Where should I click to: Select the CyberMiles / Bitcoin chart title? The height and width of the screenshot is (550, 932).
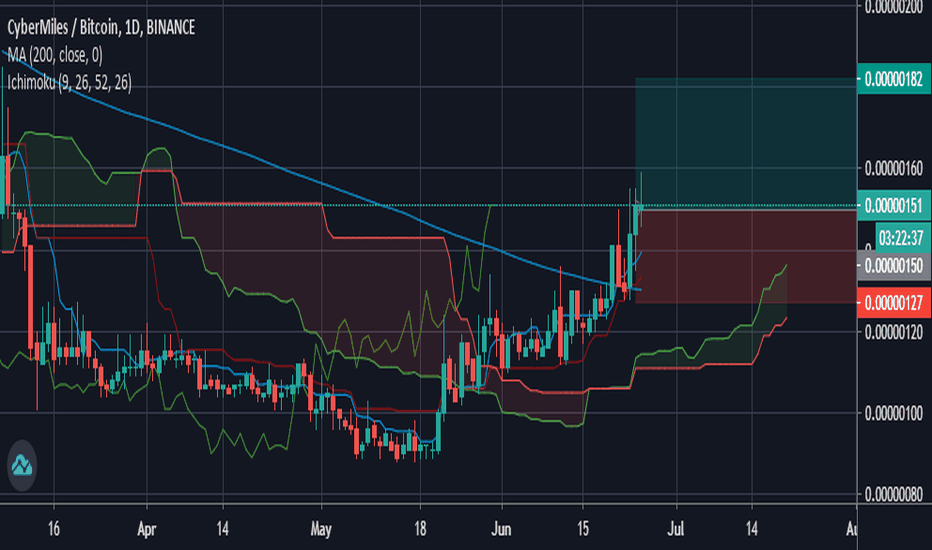point(100,27)
